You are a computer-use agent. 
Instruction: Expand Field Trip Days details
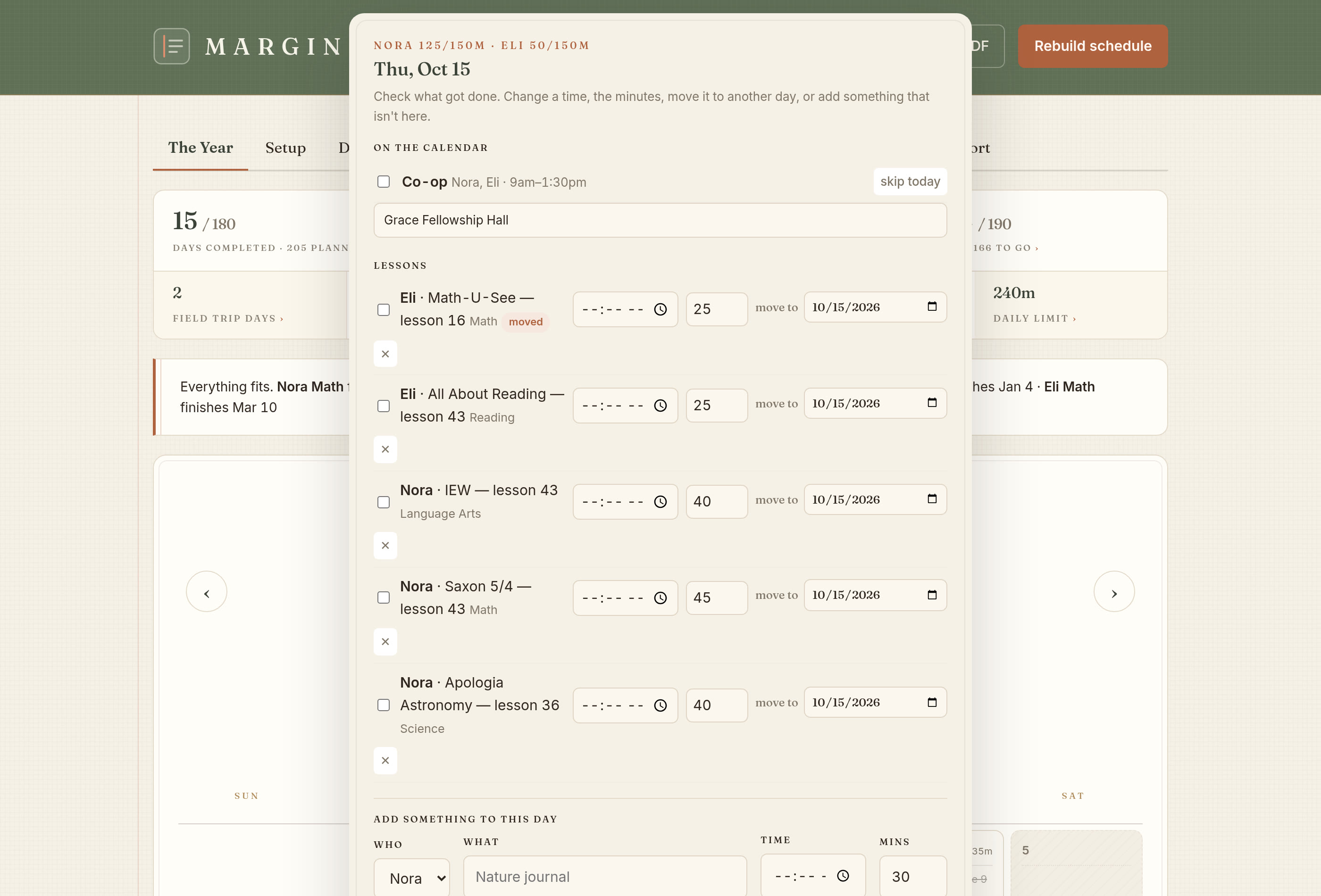click(x=228, y=318)
